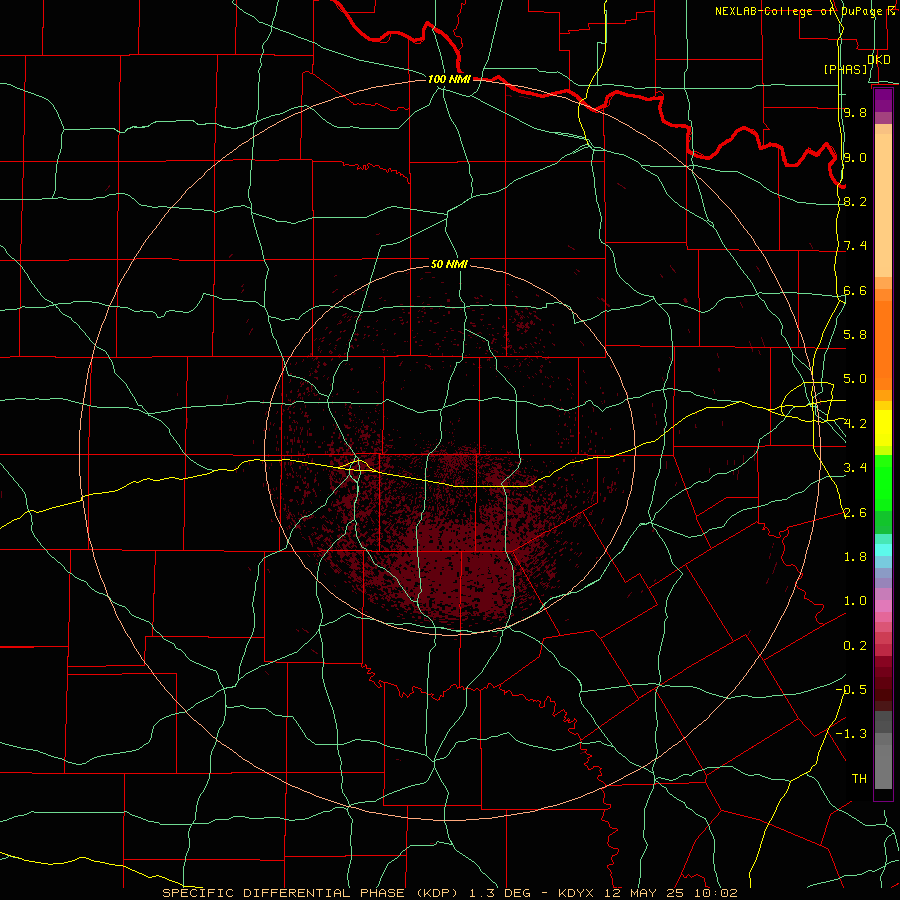Pick the yellow band of the color scale

(883, 428)
